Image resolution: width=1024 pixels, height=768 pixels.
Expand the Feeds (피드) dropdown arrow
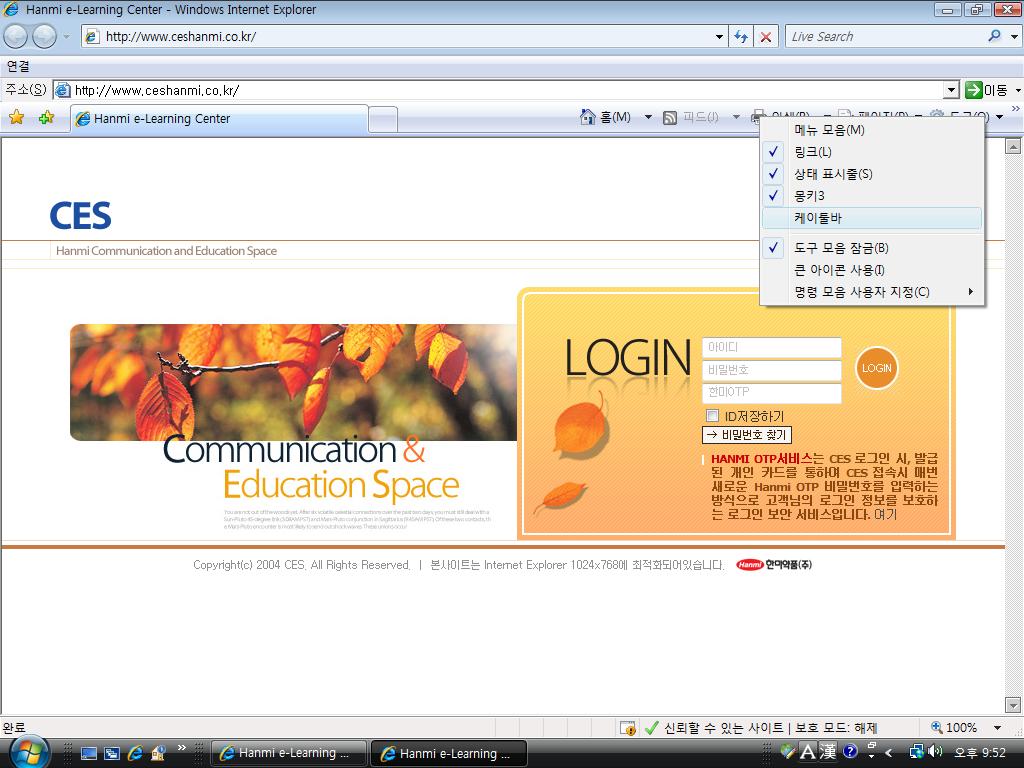pos(736,118)
